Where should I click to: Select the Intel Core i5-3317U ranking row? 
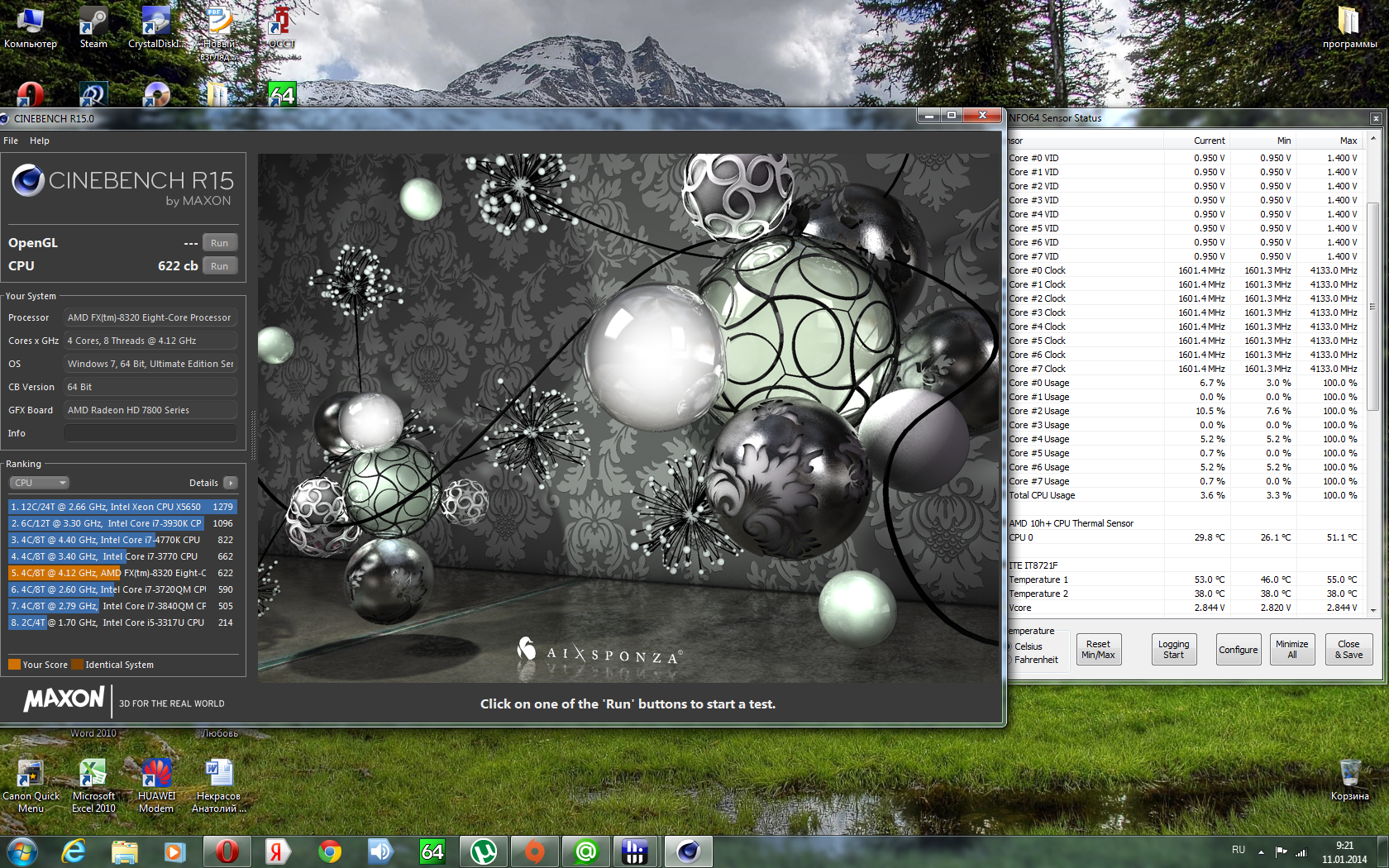coord(122,622)
